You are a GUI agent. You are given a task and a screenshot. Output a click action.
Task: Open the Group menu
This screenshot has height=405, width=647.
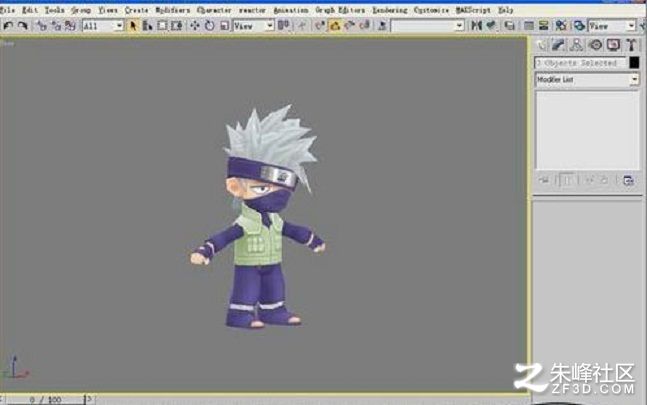(81, 10)
